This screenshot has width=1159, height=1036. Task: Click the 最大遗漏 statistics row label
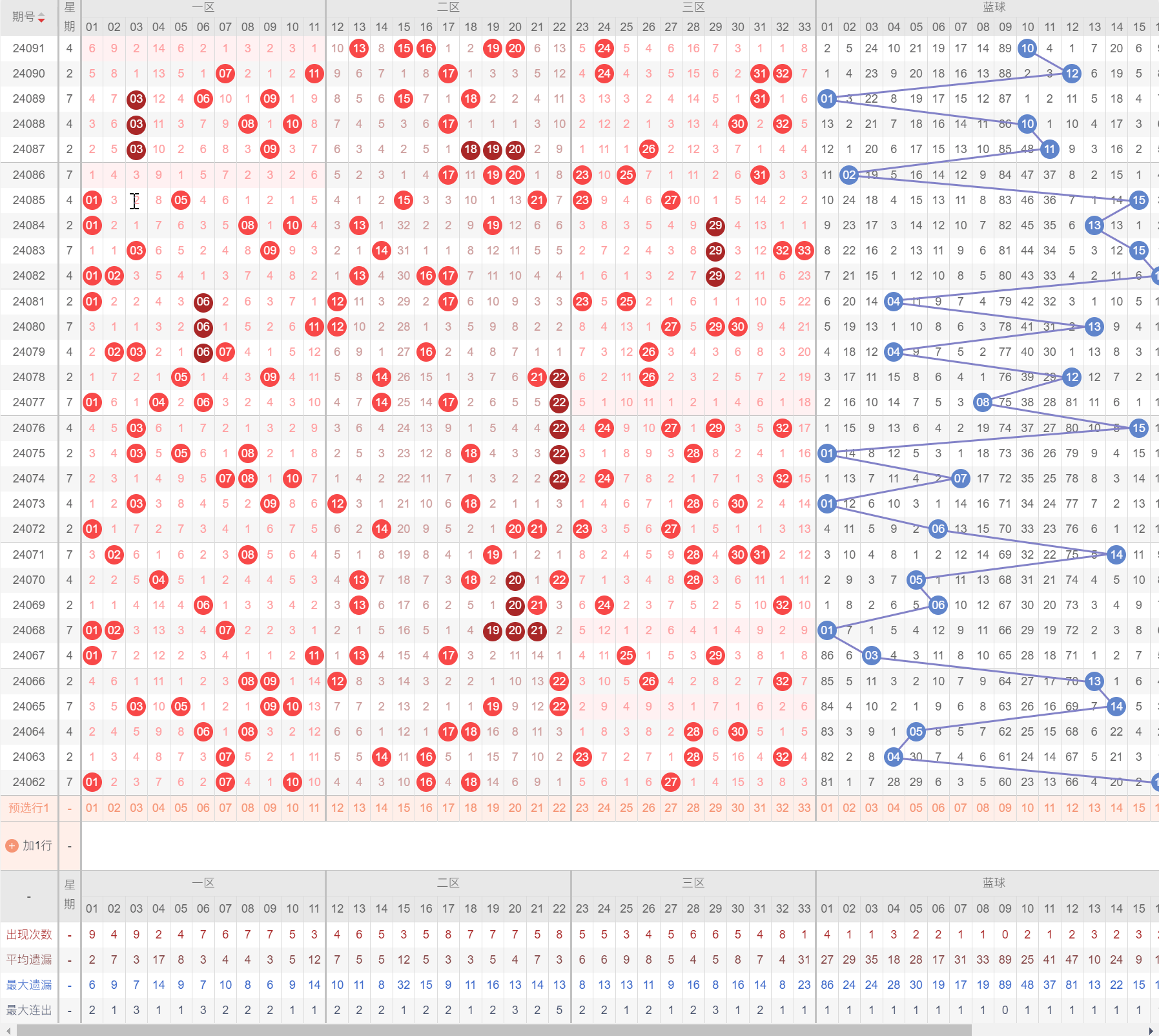(29, 985)
